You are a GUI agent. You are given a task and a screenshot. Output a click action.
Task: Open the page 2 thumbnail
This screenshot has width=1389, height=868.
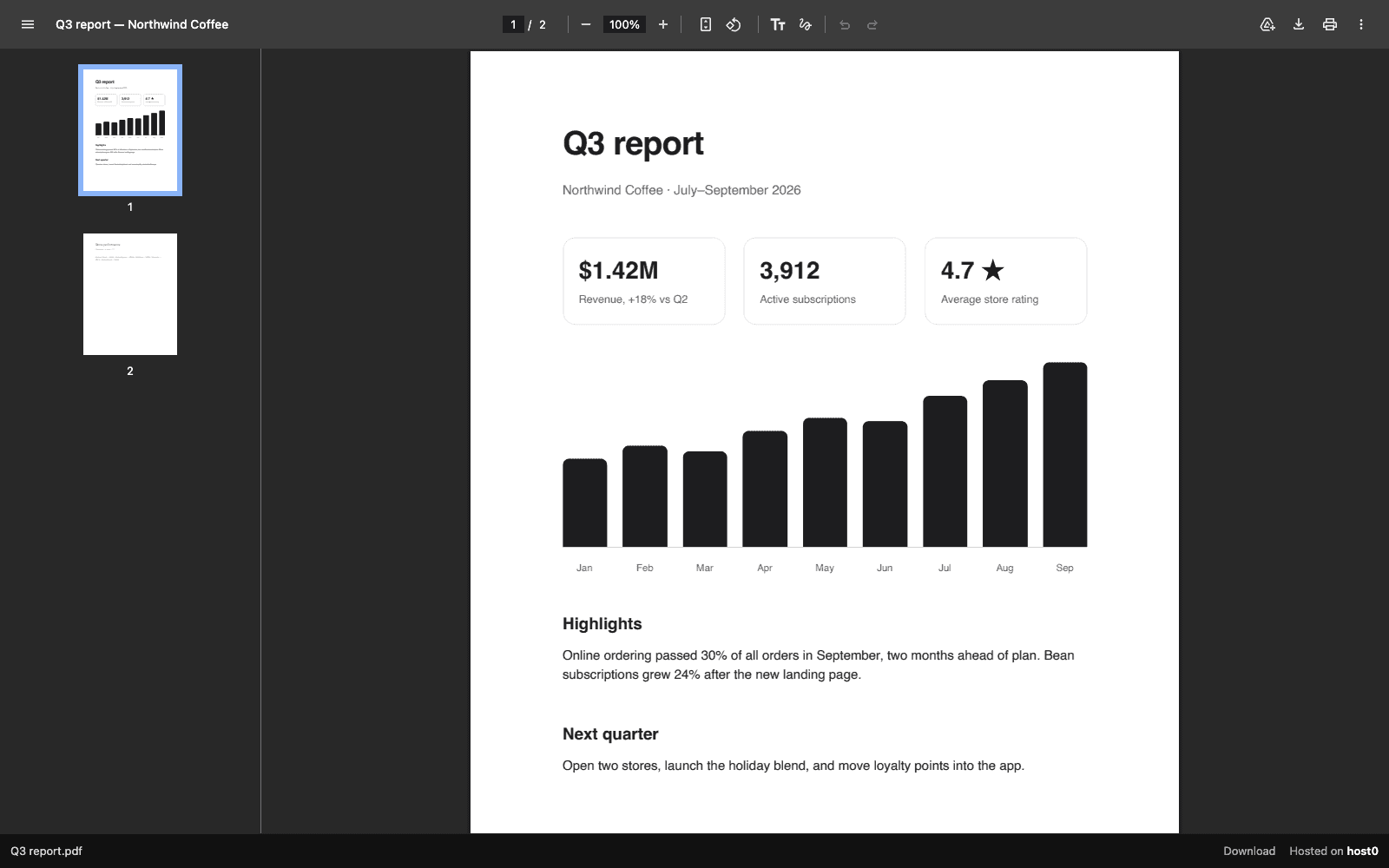pyautogui.click(x=130, y=294)
